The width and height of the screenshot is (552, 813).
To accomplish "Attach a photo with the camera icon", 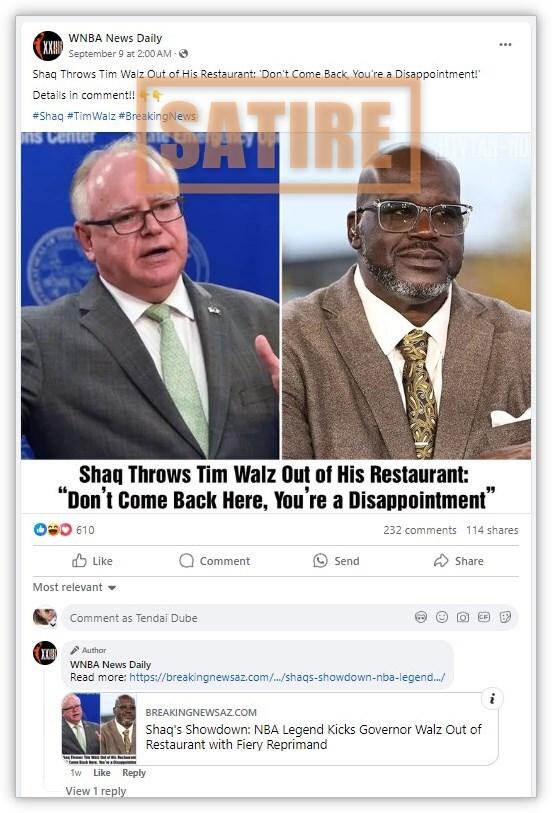I will click(x=463, y=617).
